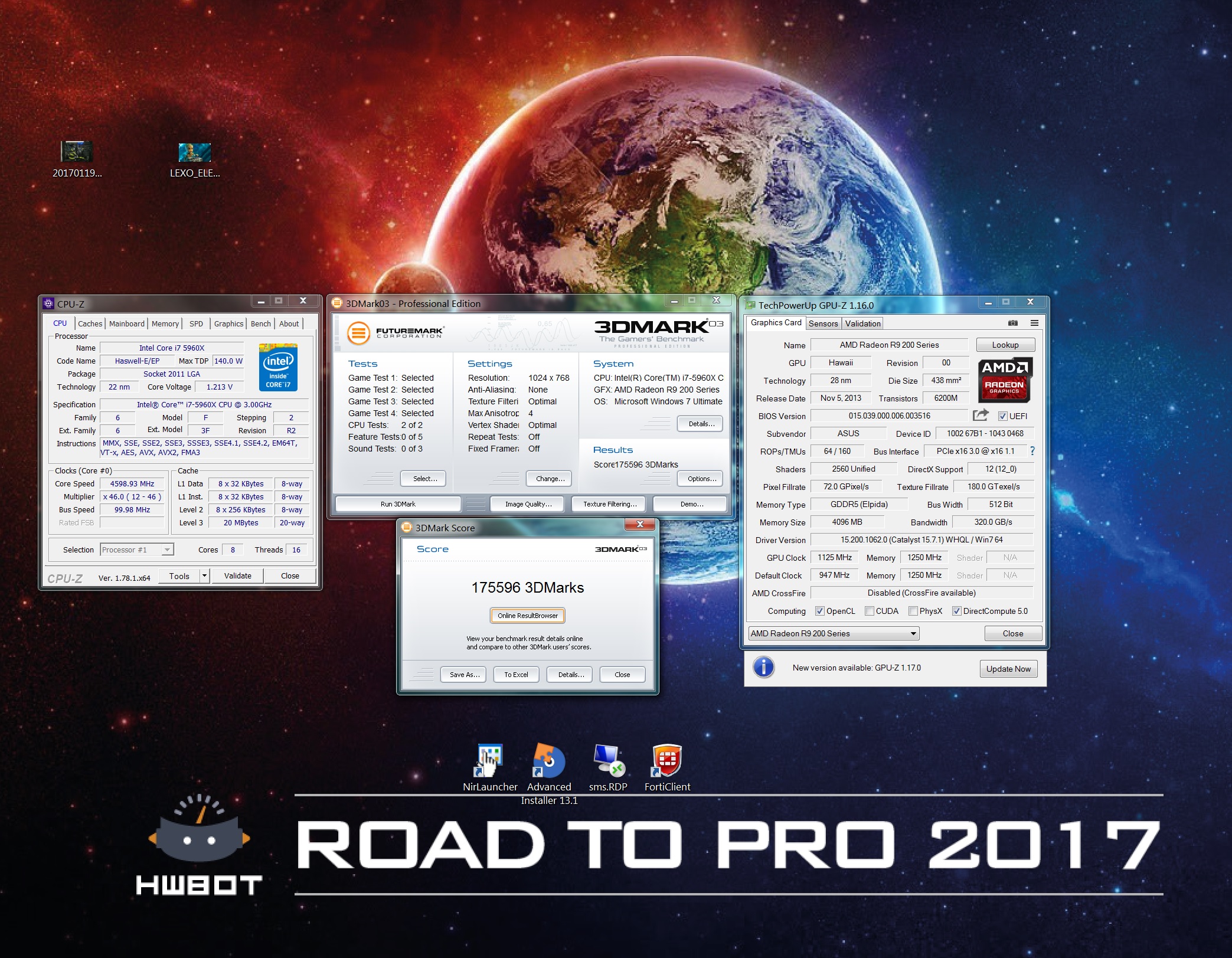Open the AMD Radeon R9 200 Series GPU dropdown
1232x958 pixels.
click(834, 633)
